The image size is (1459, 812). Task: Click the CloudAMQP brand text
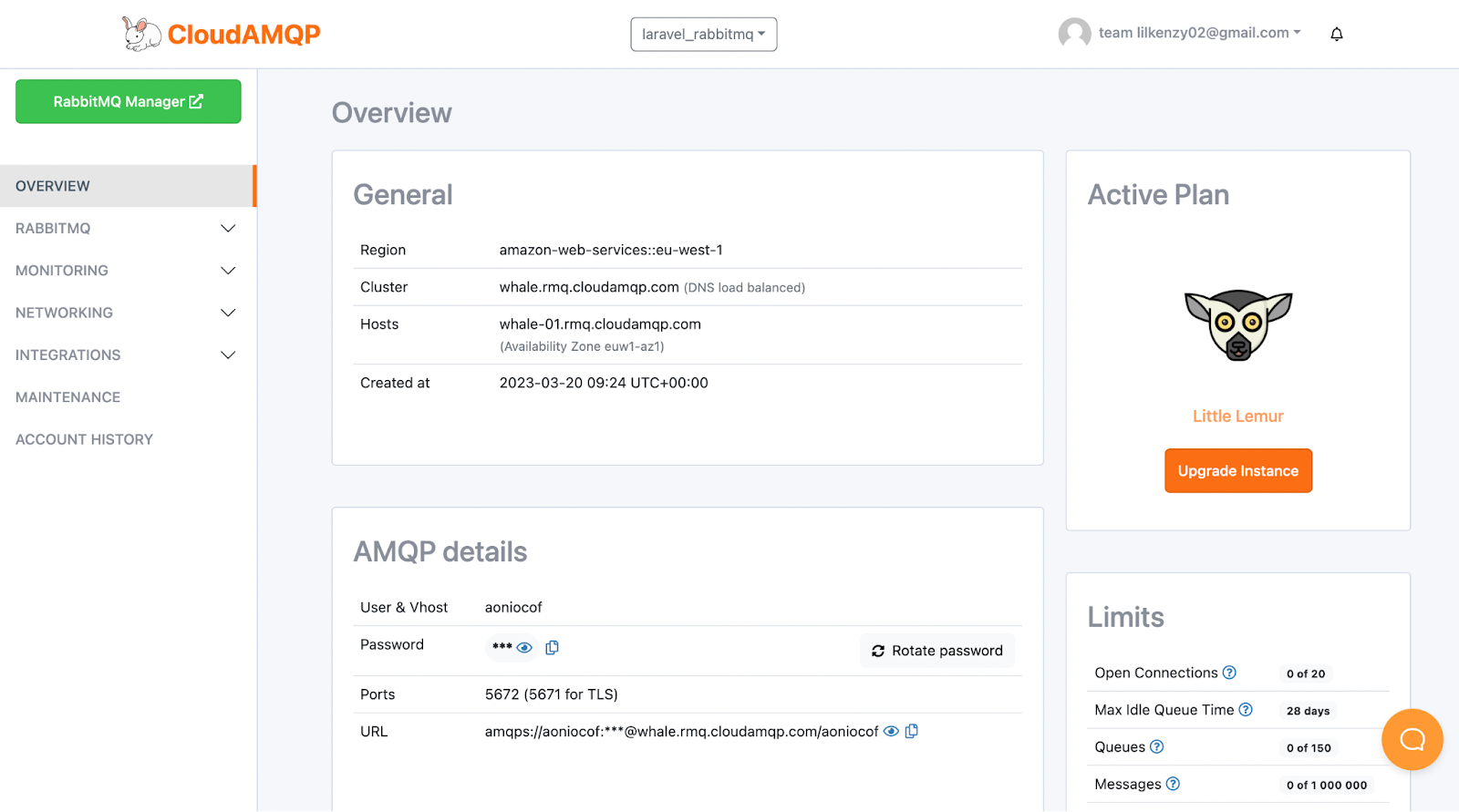point(243,35)
